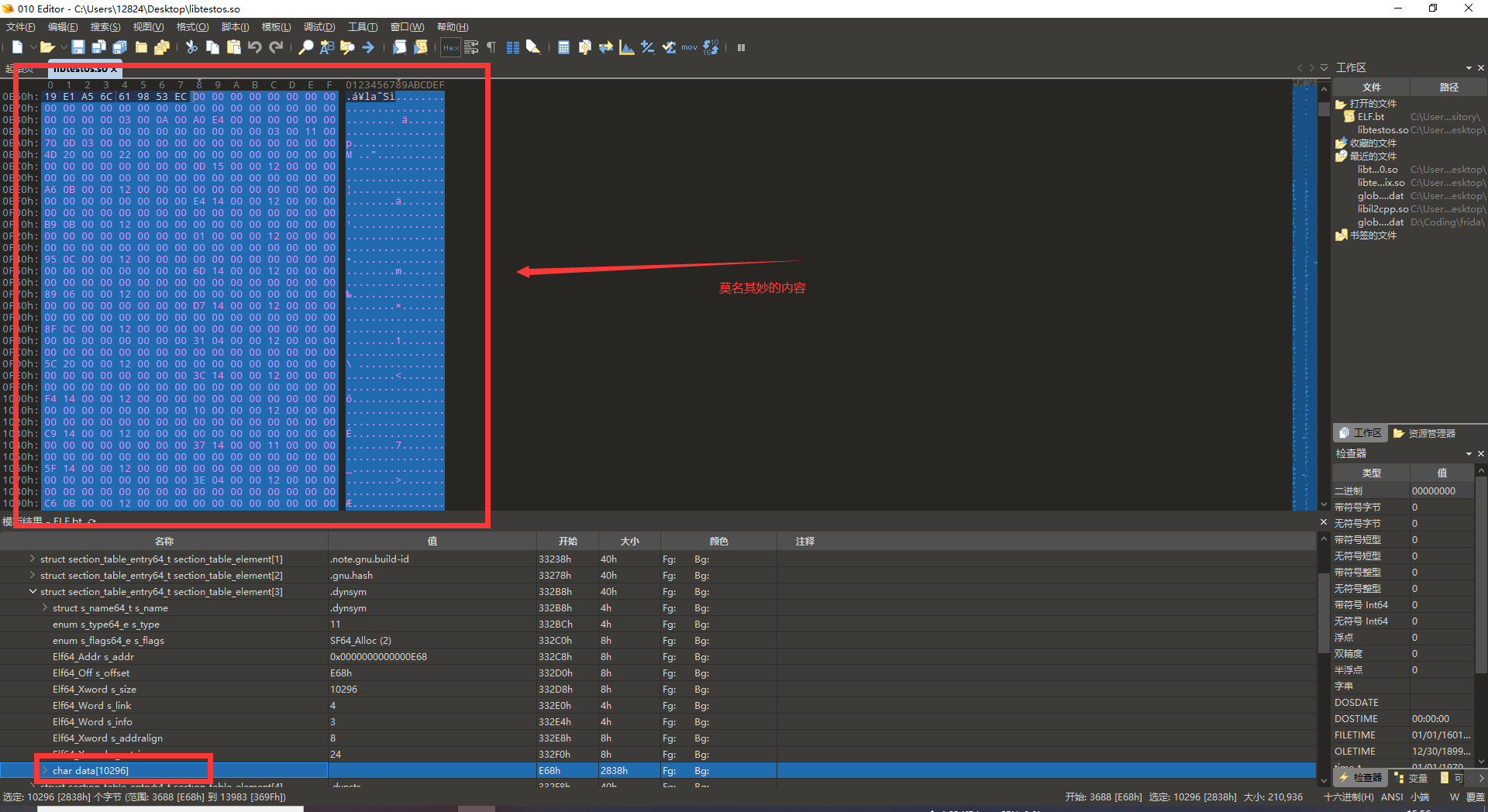
Task: Redo the last edit
Action: [x=275, y=47]
